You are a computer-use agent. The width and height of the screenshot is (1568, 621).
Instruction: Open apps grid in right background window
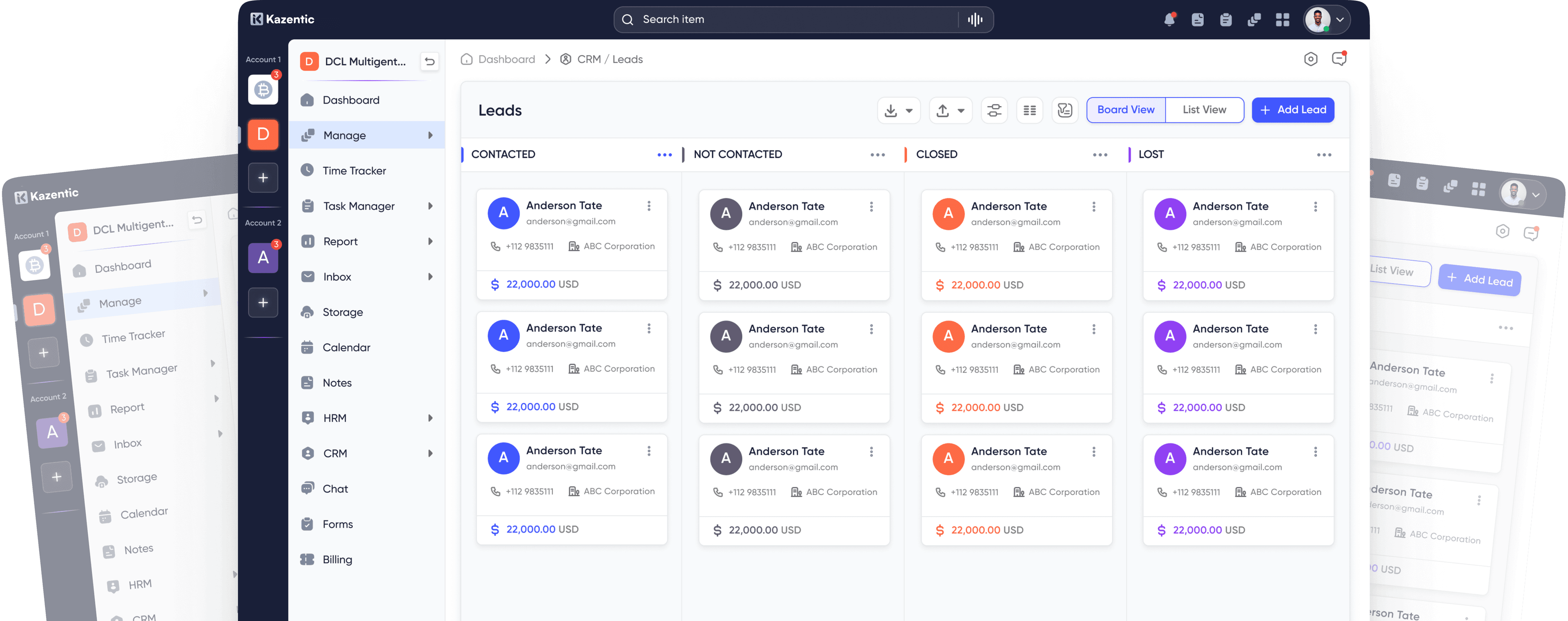click(1479, 189)
